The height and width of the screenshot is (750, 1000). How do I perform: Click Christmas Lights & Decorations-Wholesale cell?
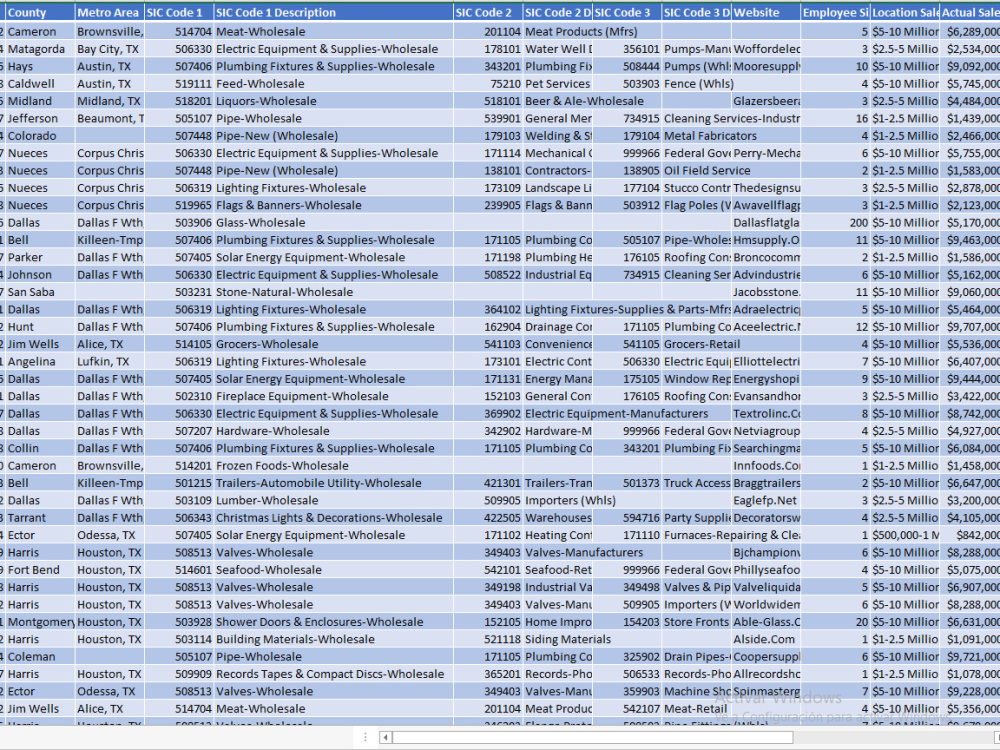pos(333,518)
